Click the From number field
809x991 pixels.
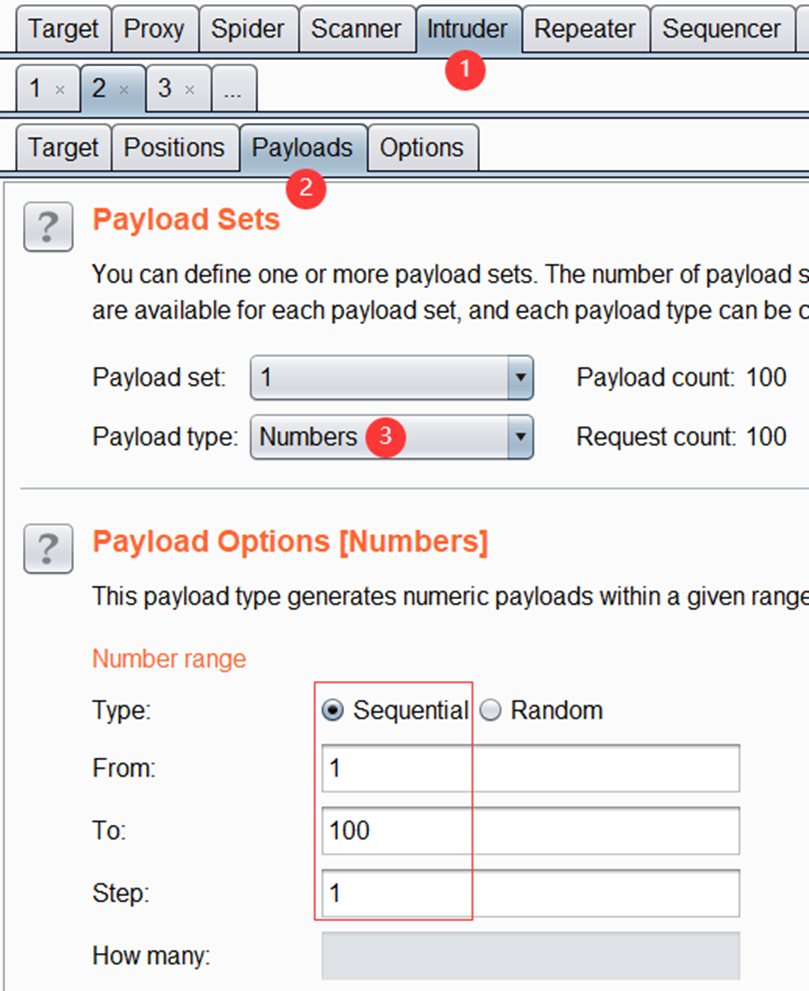pyautogui.click(x=530, y=768)
